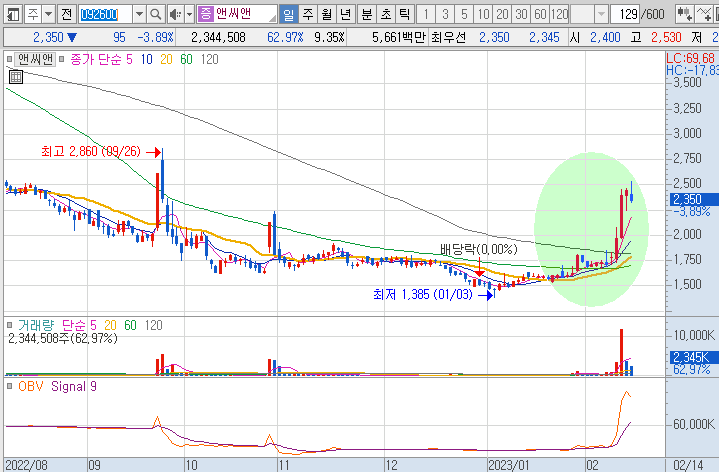Click the 종가 단순 moving average label
Image resolution: width=719 pixels, height=472 pixels.
pos(95,59)
